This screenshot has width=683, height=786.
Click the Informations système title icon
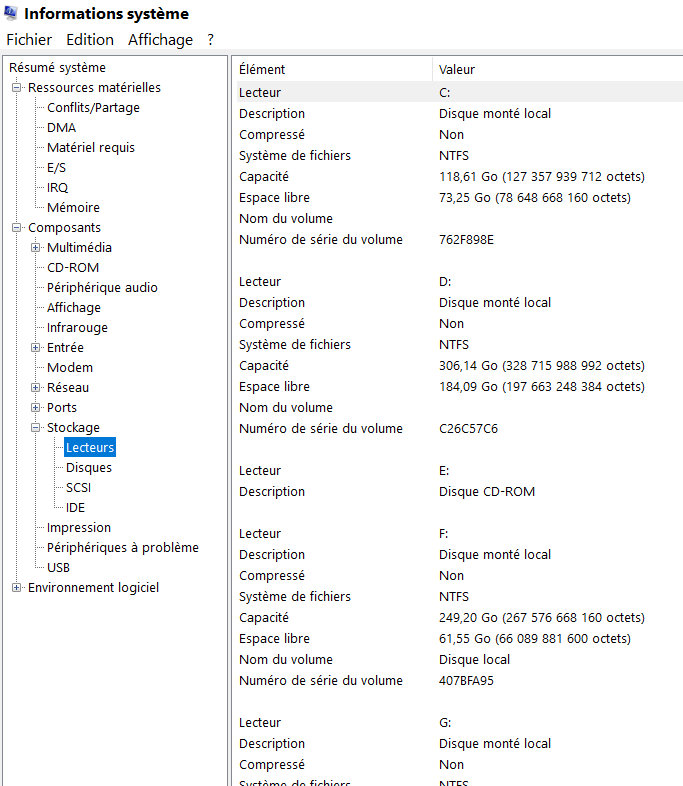pyautogui.click(x=11, y=13)
